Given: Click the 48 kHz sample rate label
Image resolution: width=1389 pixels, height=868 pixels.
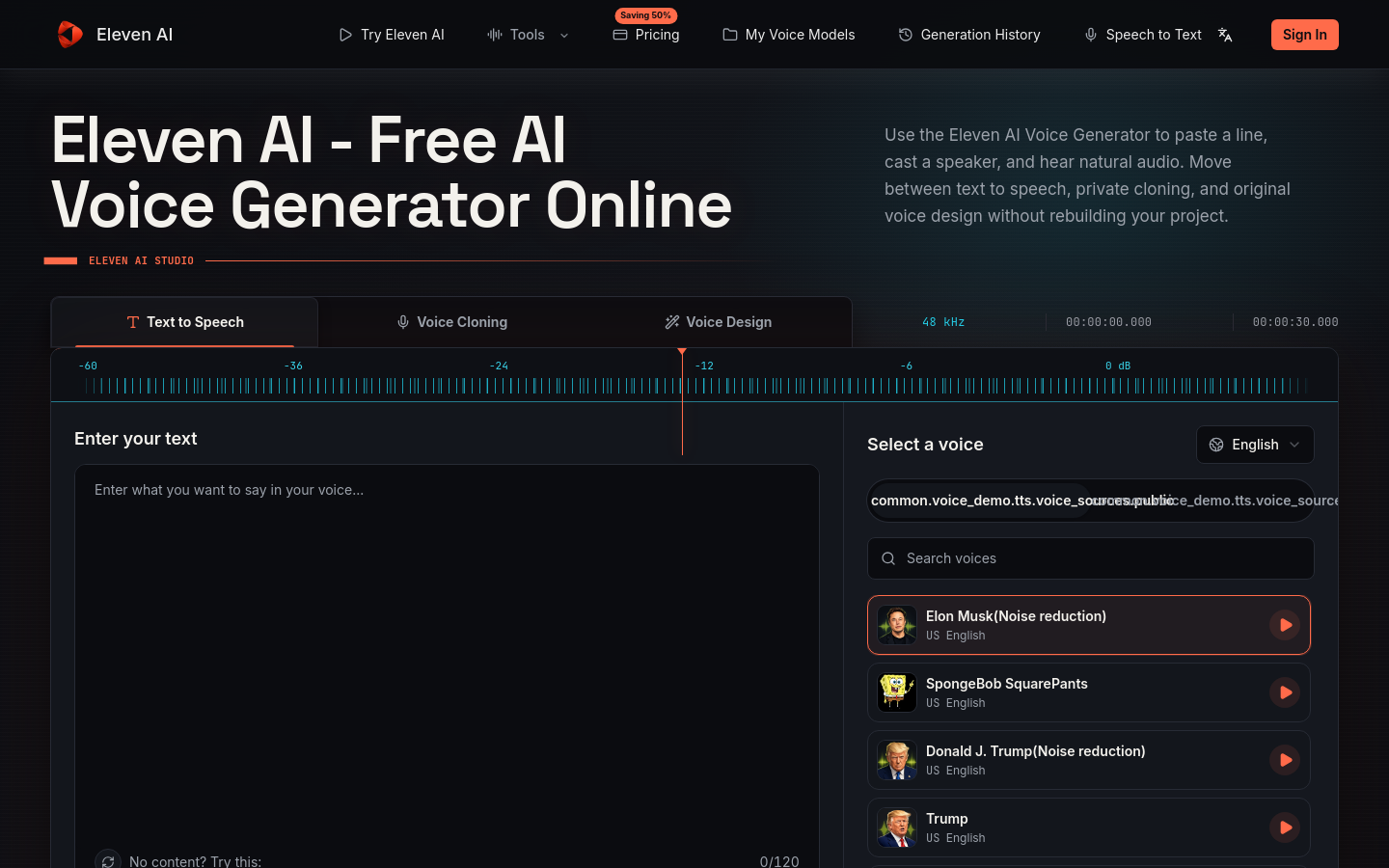Looking at the screenshot, I should 943,322.
